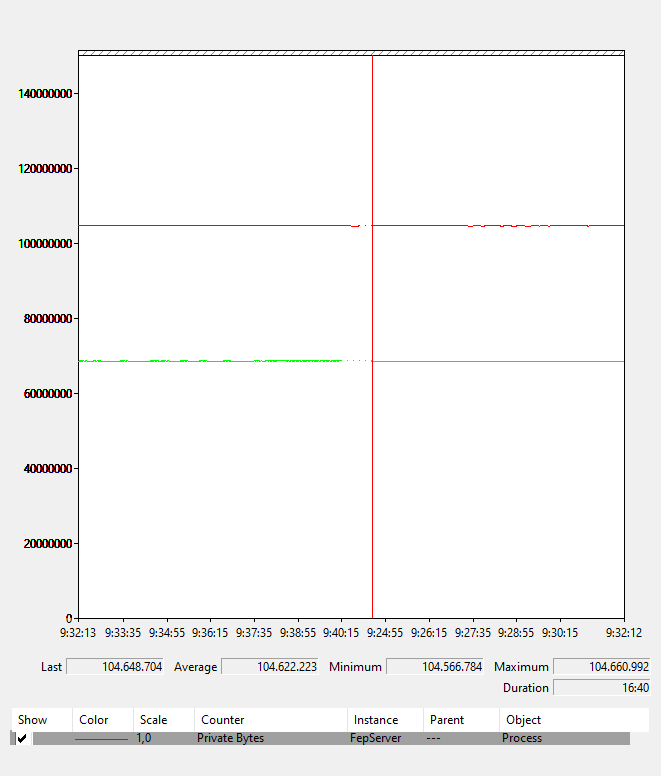Click the Maximum value field 104.660.992
The image size is (661, 776).
(602, 667)
